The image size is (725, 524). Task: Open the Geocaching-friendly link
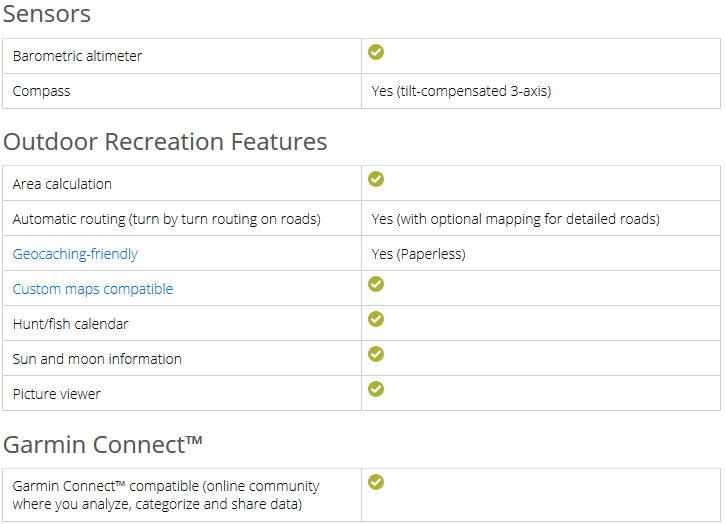pyautogui.click(x=75, y=254)
